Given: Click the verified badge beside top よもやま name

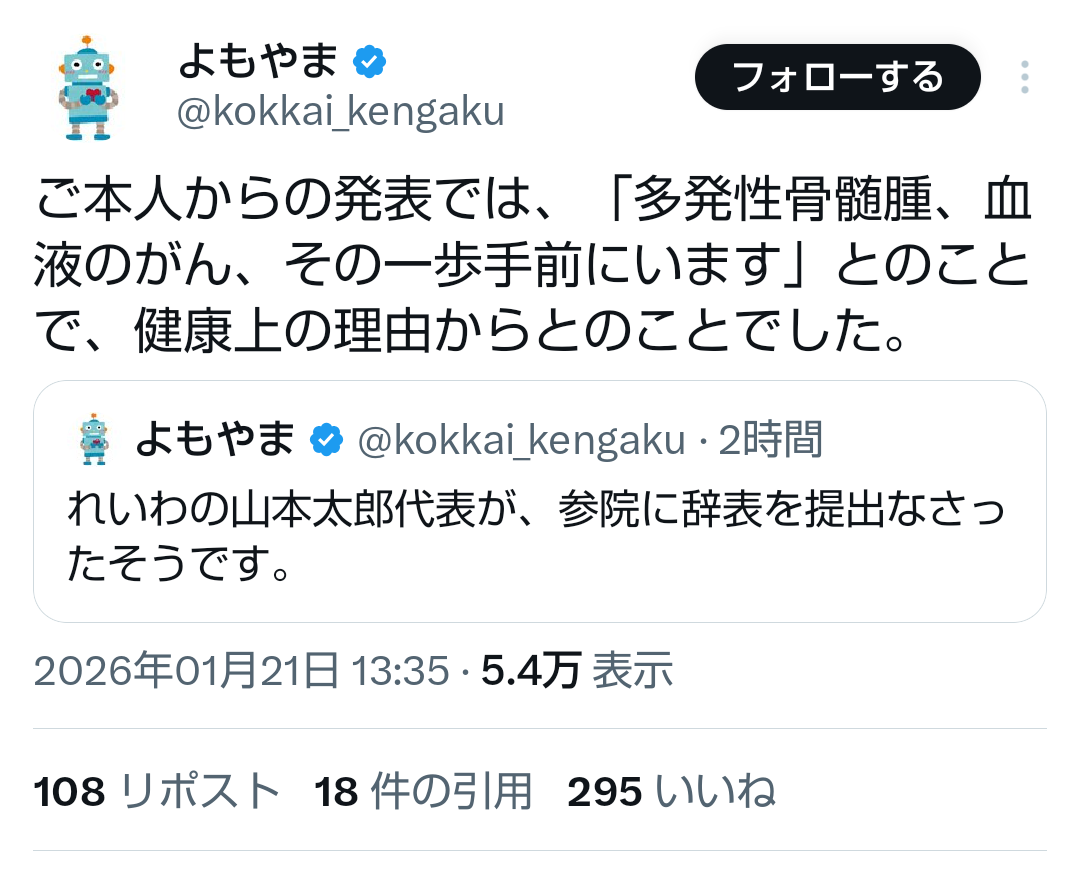Looking at the screenshot, I should point(370,63).
